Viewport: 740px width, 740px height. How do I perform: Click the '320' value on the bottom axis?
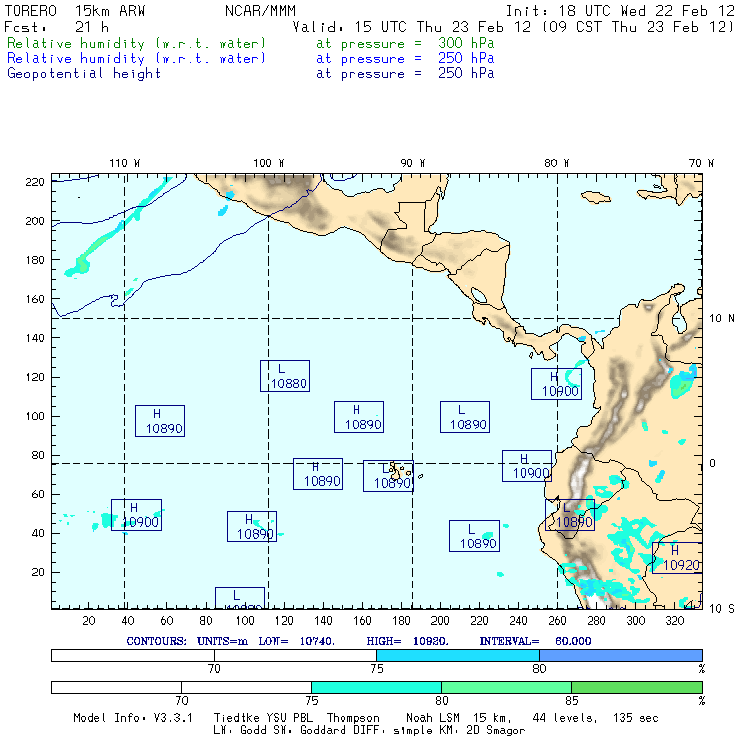675,621
